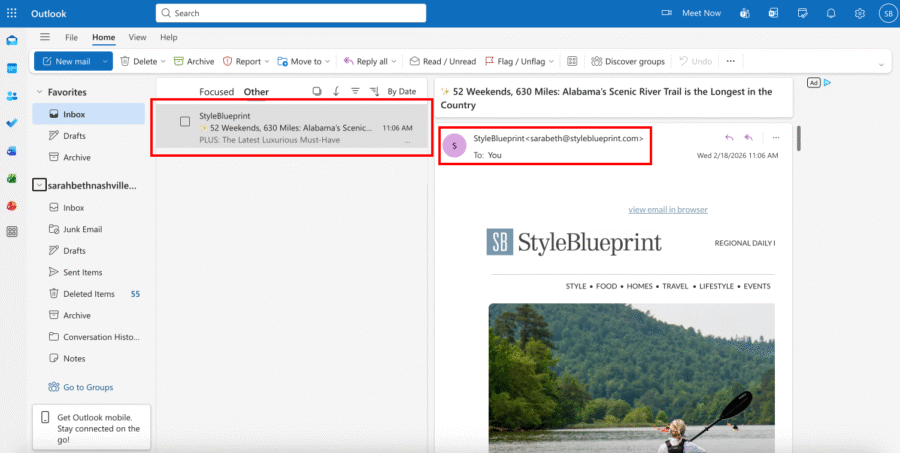The height and width of the screenshot is (453, 900).
Task: Open the Sent Items folder
Action: click(x=88, y=272)
